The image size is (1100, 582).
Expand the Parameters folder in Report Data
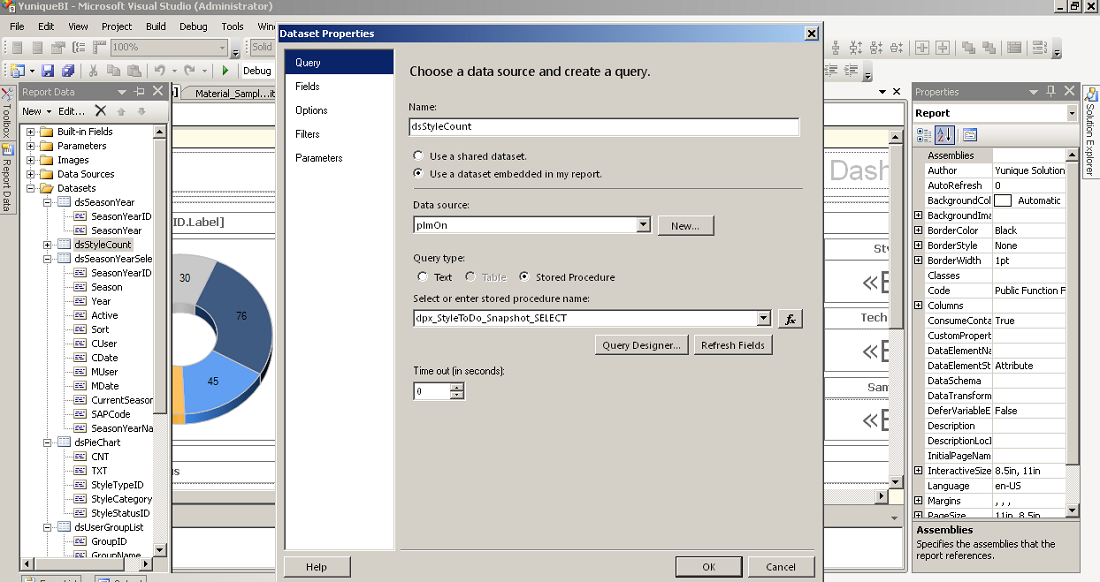[30, 146]
